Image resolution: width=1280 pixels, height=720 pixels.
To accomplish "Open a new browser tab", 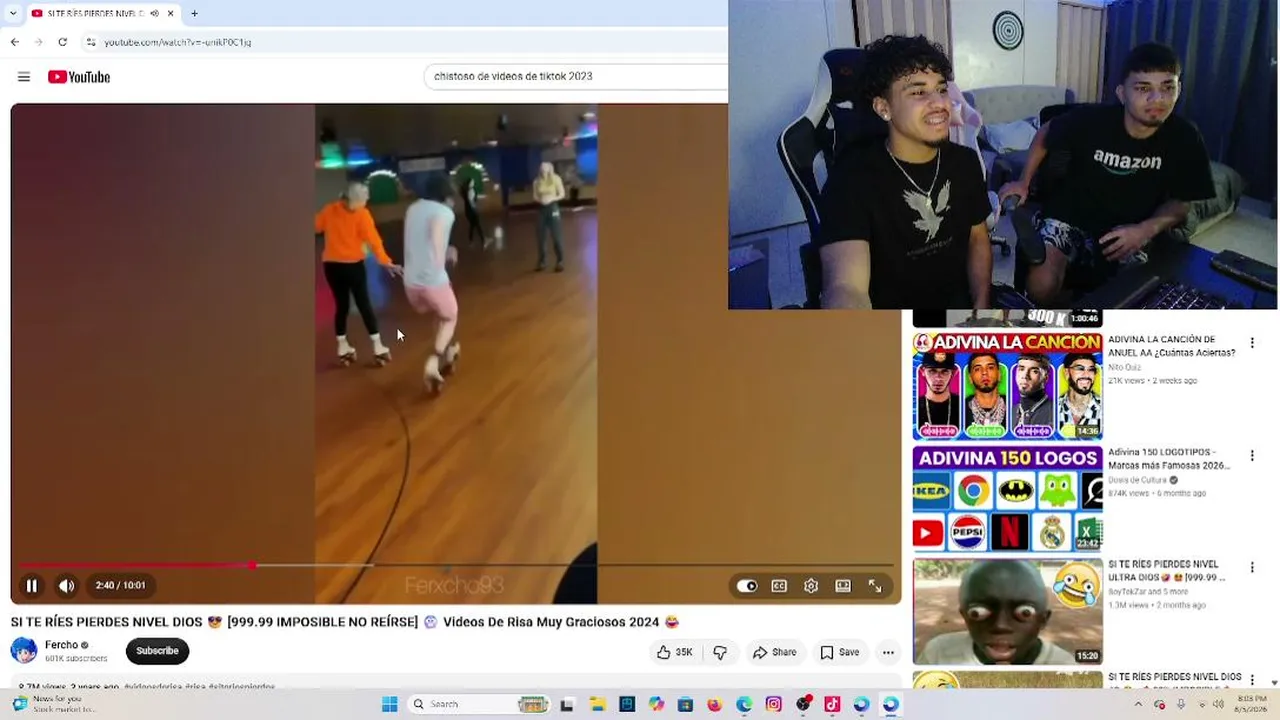I will coord(194,13).
